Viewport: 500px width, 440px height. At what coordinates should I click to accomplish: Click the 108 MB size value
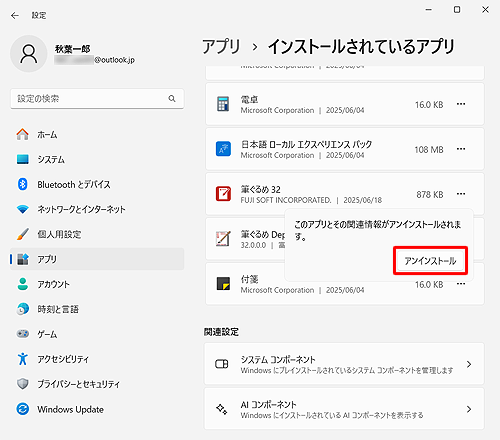click(x=429, y=150)
